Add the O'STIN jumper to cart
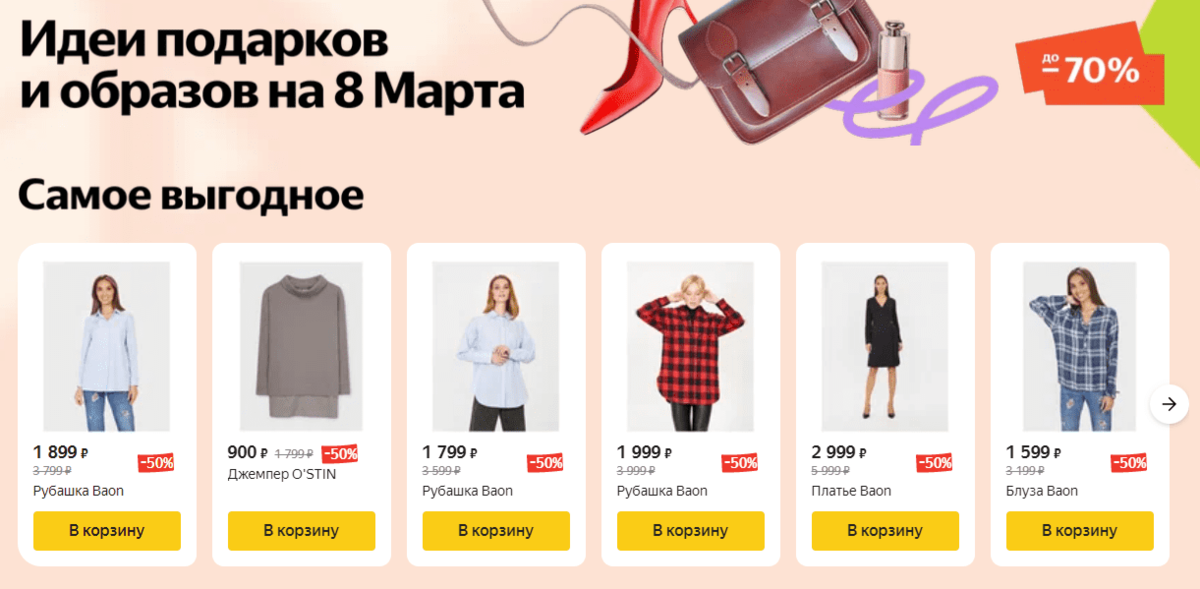Screen dimensions: 1200x589 click(x=301, y=530)
